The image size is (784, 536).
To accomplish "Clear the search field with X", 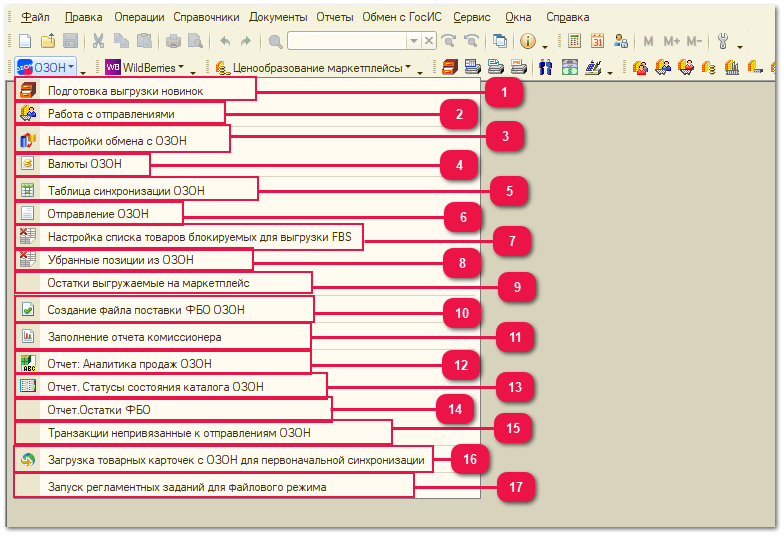I will pyautogui.click(x=429, y=41).
